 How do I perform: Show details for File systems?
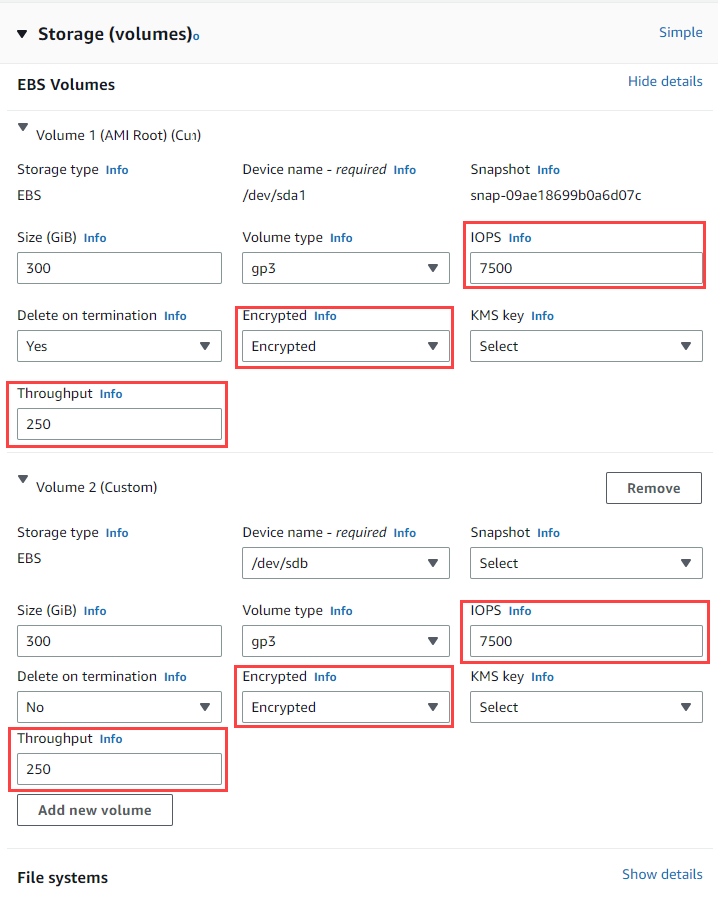tap(662, 874)
